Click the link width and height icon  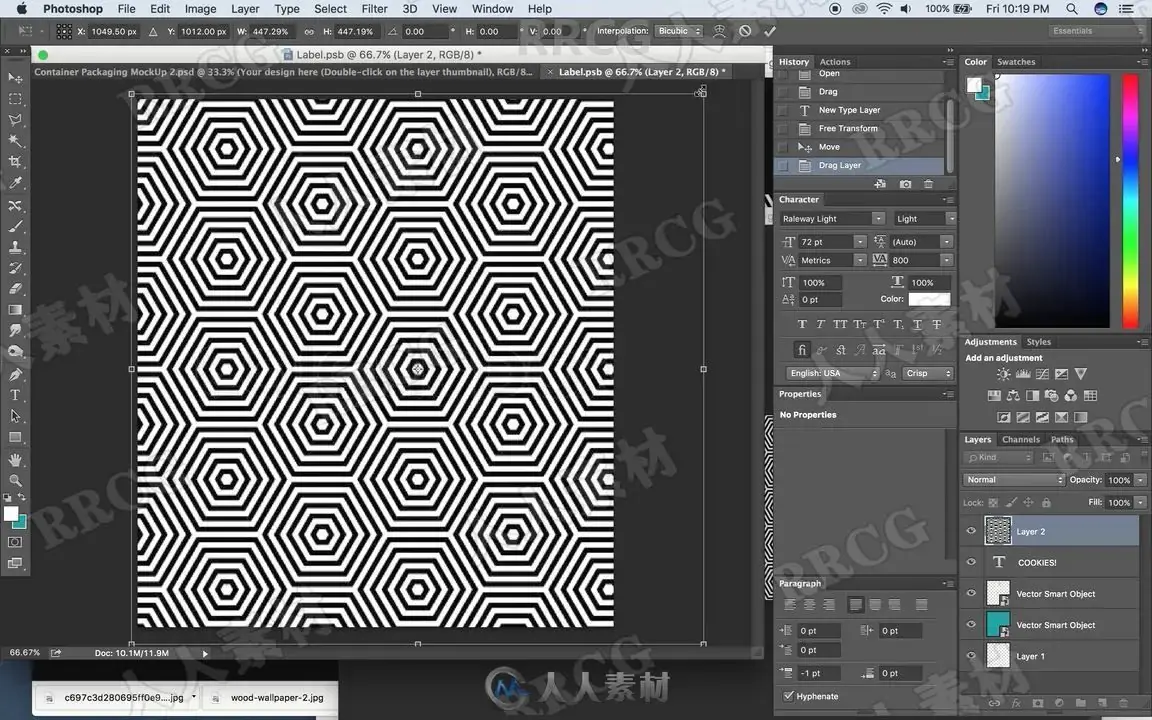tap(309, 32)
